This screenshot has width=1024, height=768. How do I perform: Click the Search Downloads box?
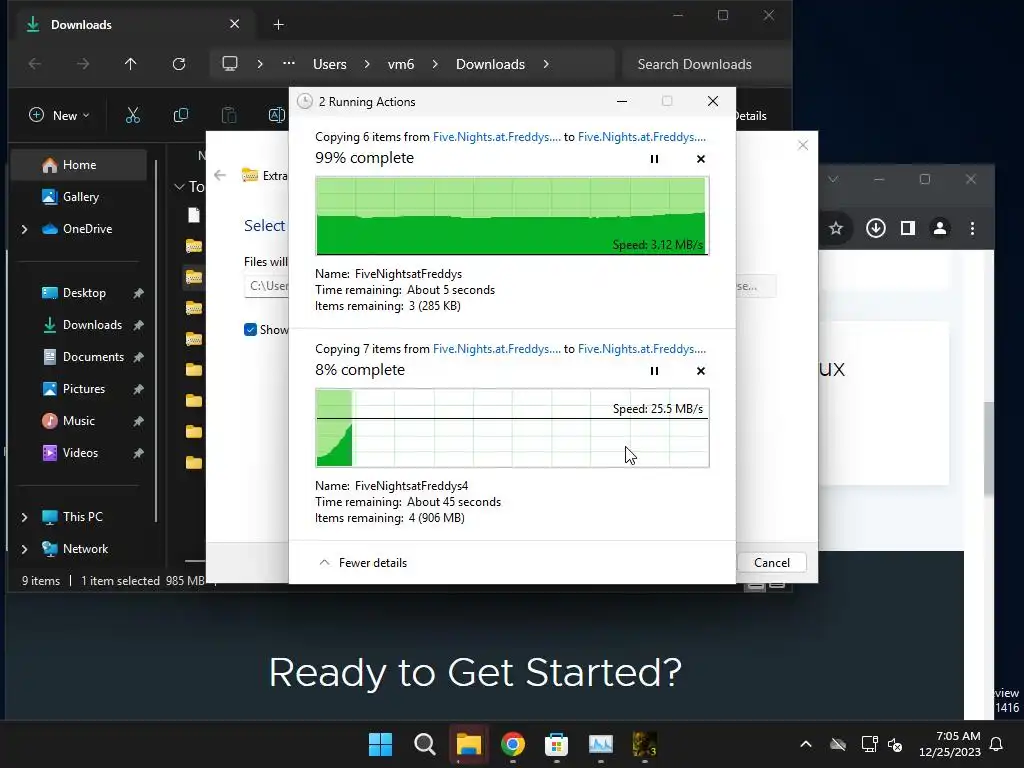(x=706, y=64)
